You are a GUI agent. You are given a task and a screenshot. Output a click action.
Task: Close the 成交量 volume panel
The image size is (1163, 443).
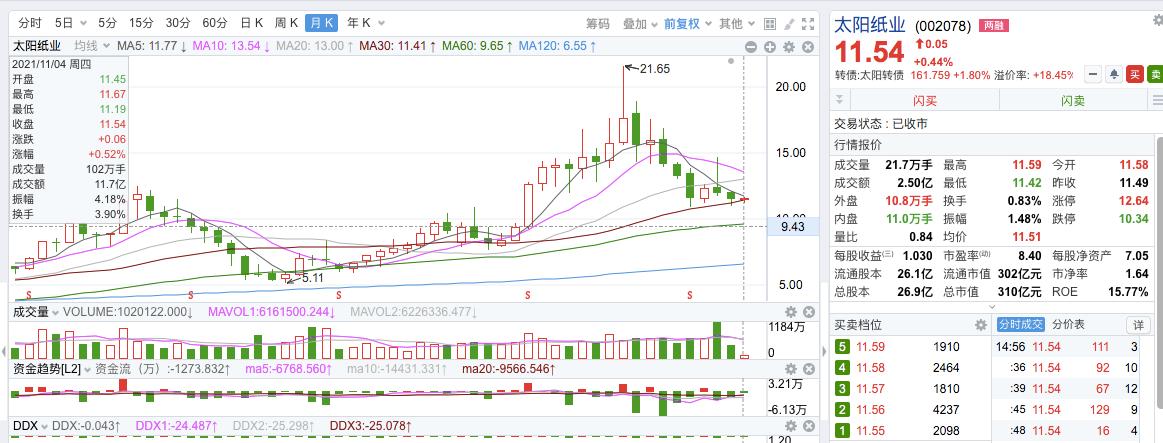(809, 312)
